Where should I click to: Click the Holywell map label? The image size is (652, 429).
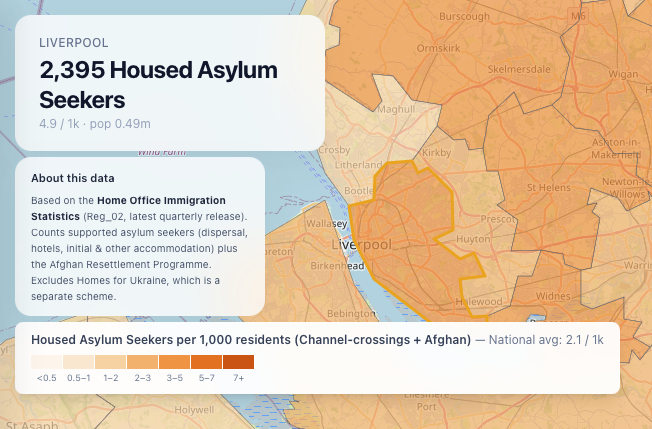tap(194, 410)
